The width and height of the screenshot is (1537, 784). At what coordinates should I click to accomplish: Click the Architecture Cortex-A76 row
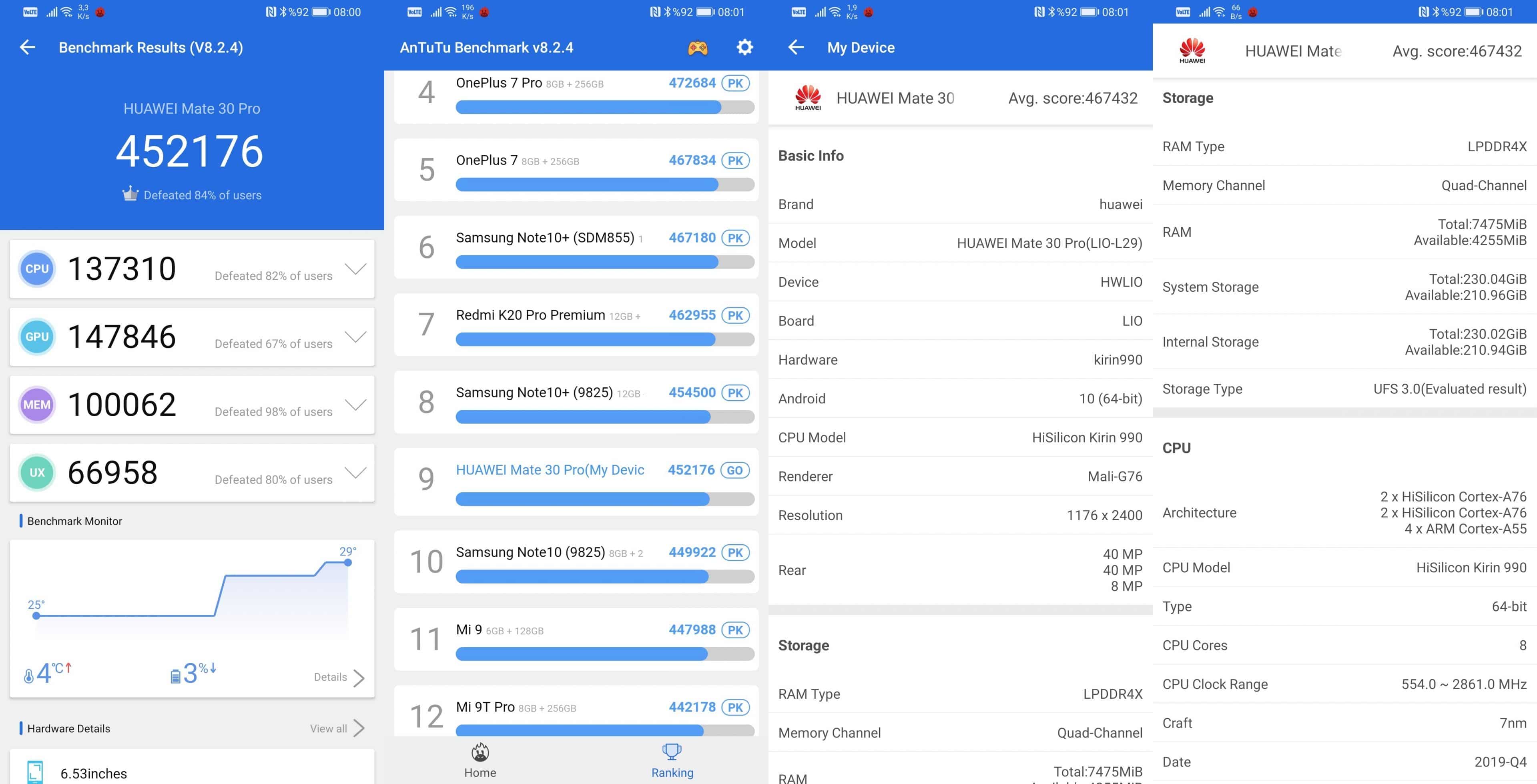pos(1344,513)
